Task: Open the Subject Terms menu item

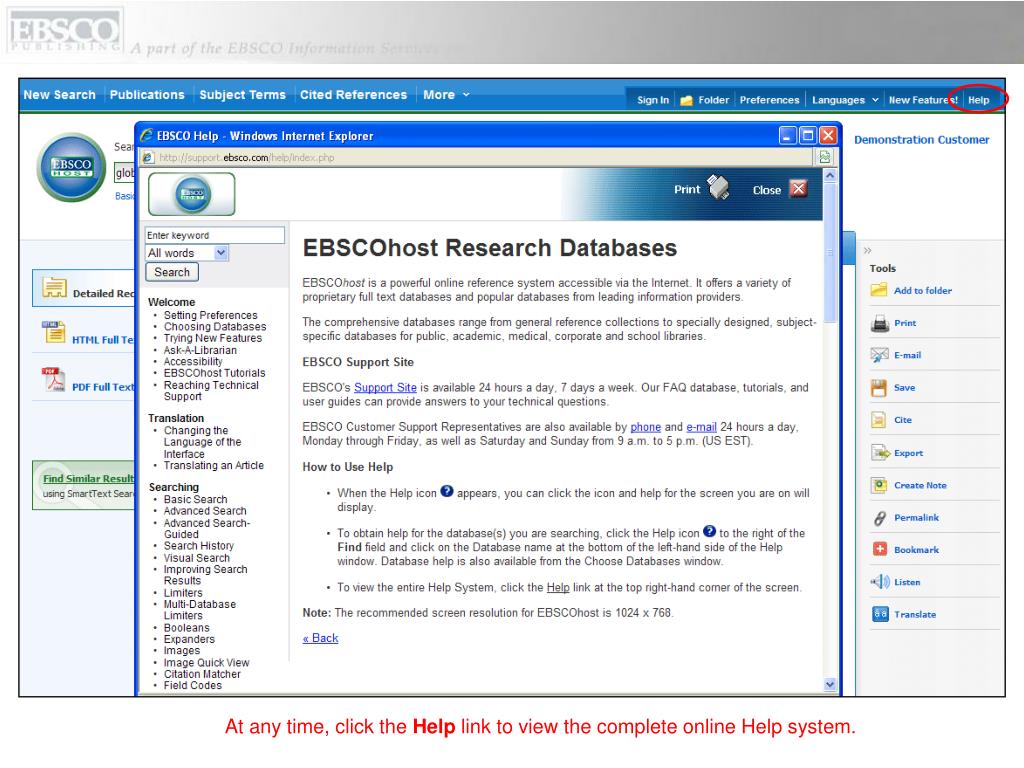Action: point(242,95)
